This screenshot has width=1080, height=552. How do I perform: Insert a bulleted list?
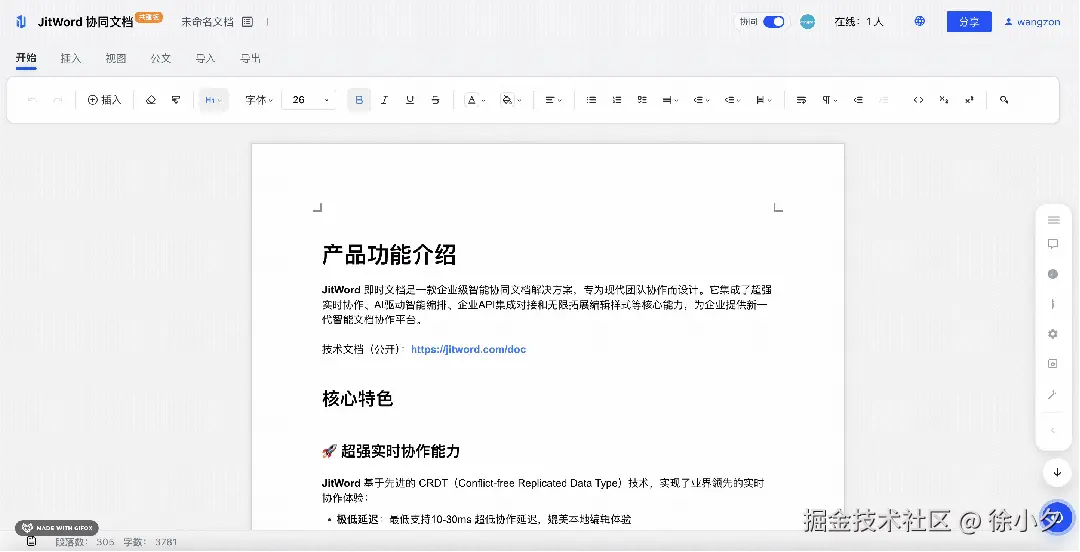(x=591, y=100)
